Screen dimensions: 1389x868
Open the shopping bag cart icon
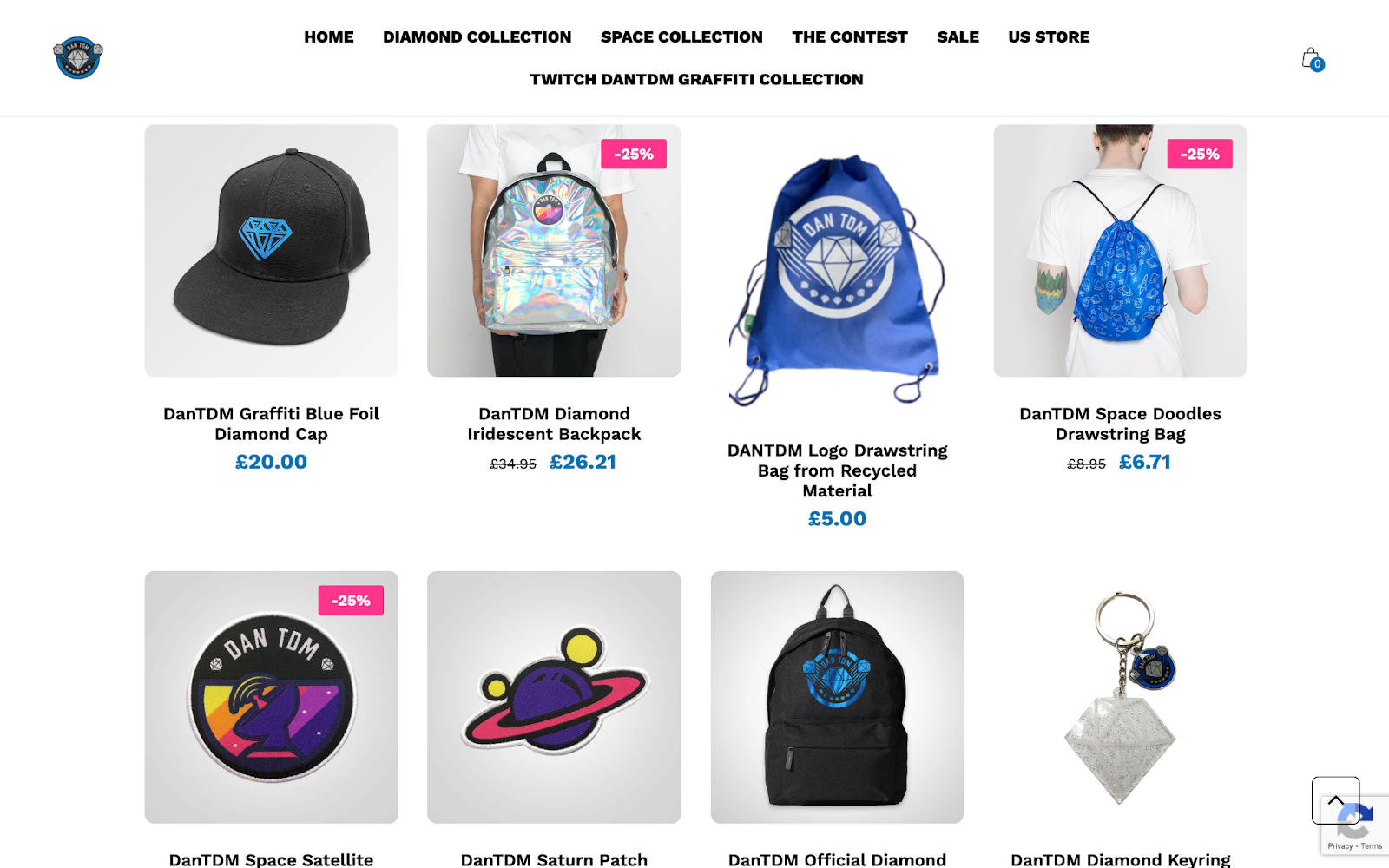pos(1312,59)
